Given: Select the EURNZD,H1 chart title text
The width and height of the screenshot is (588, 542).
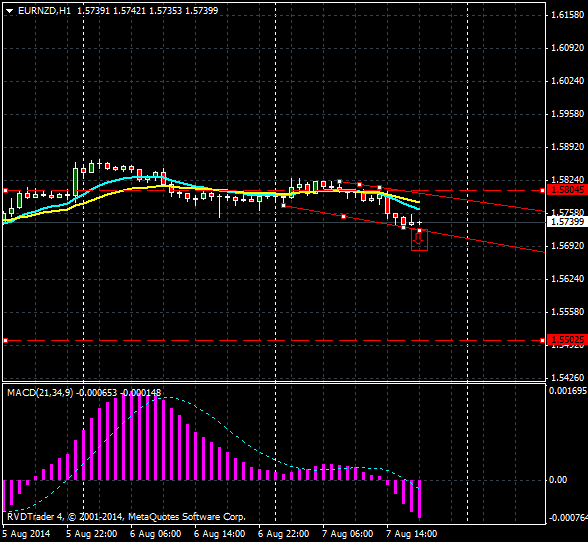Looking at the screenshot, I should click(x=44, y=11).
